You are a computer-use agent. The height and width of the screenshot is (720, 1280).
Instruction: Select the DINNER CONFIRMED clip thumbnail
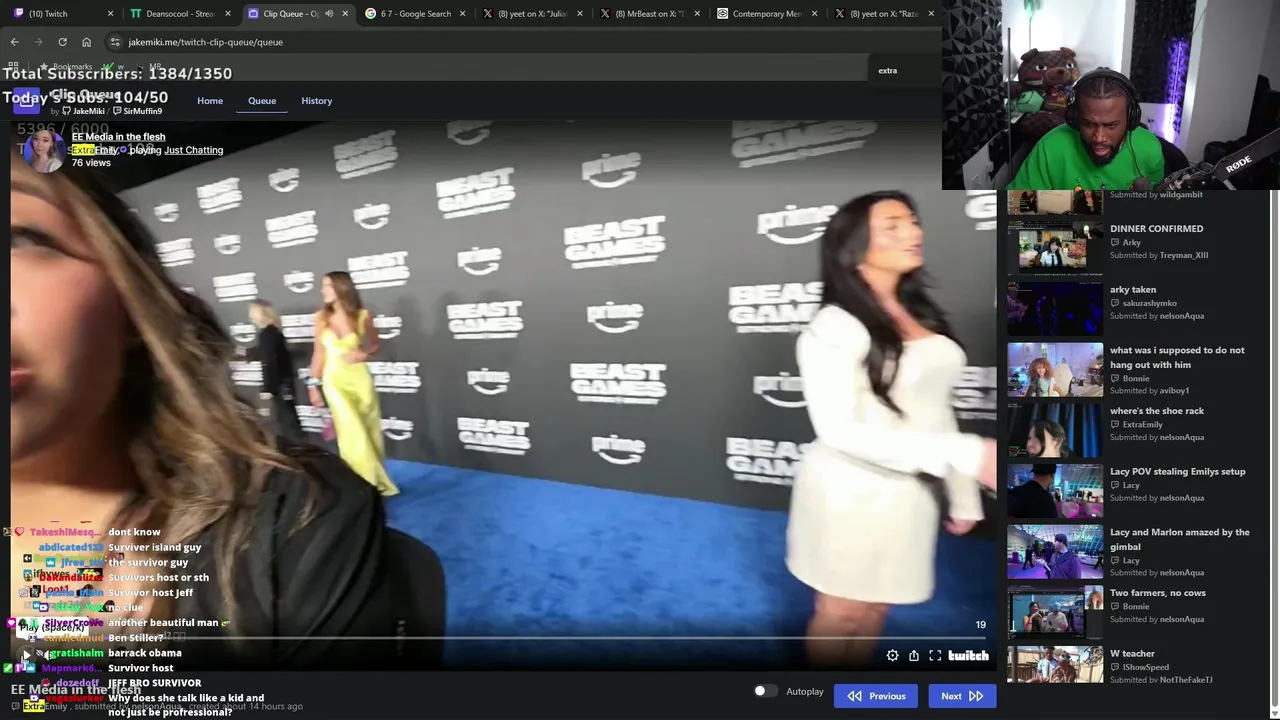(1055, 246)
